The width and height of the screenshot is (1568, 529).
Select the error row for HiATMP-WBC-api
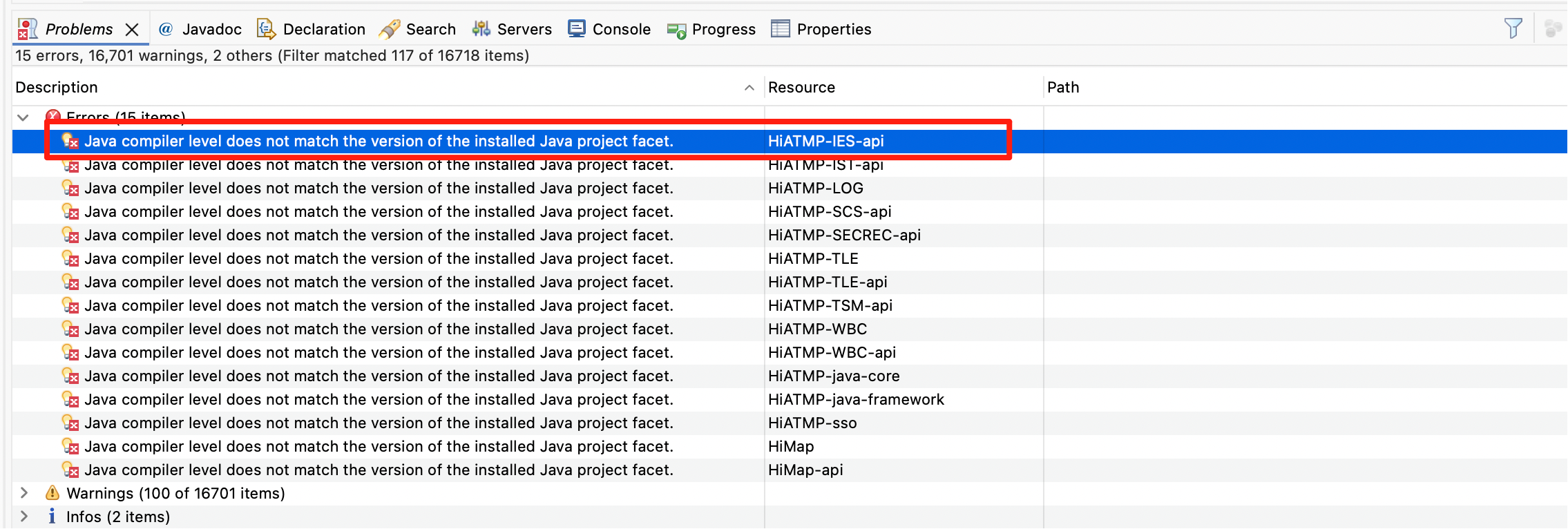pos(790,352)
